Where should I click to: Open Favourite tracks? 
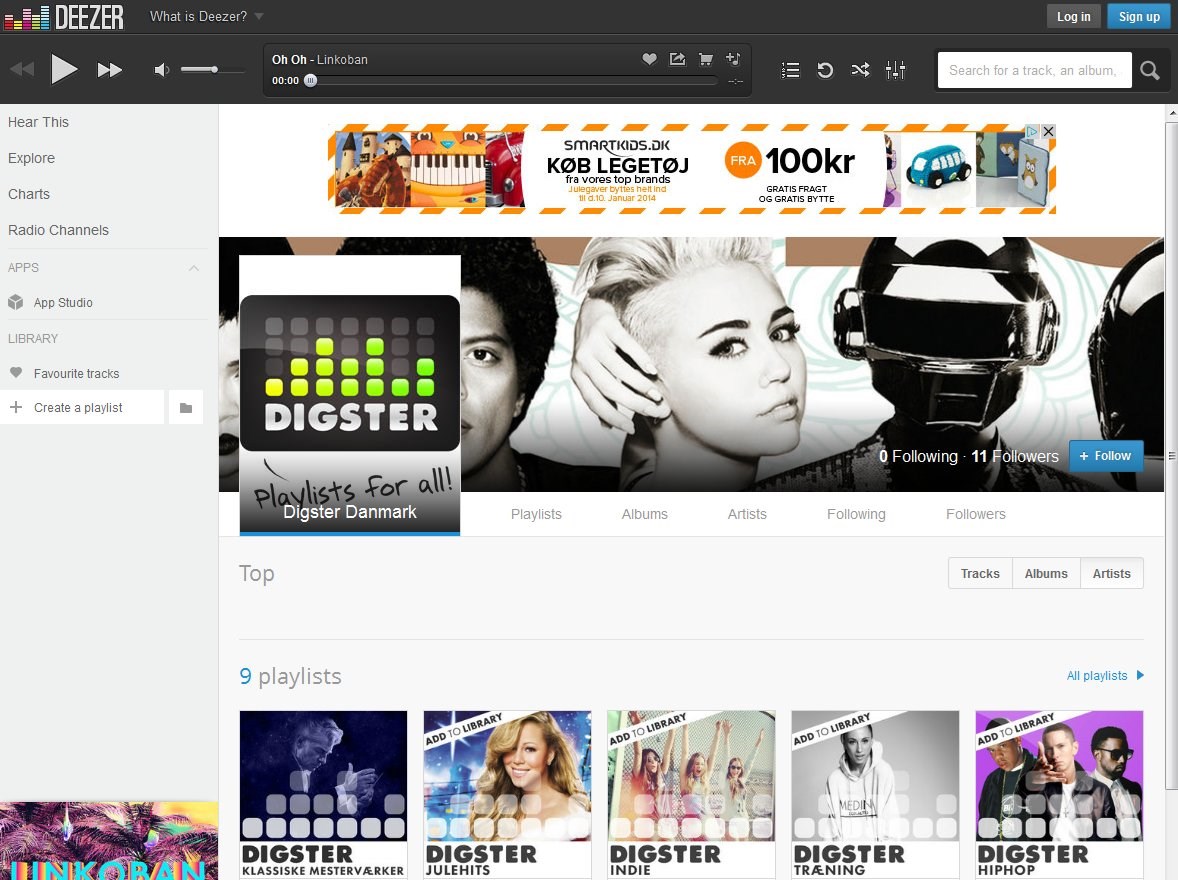(x=76, y=373)
